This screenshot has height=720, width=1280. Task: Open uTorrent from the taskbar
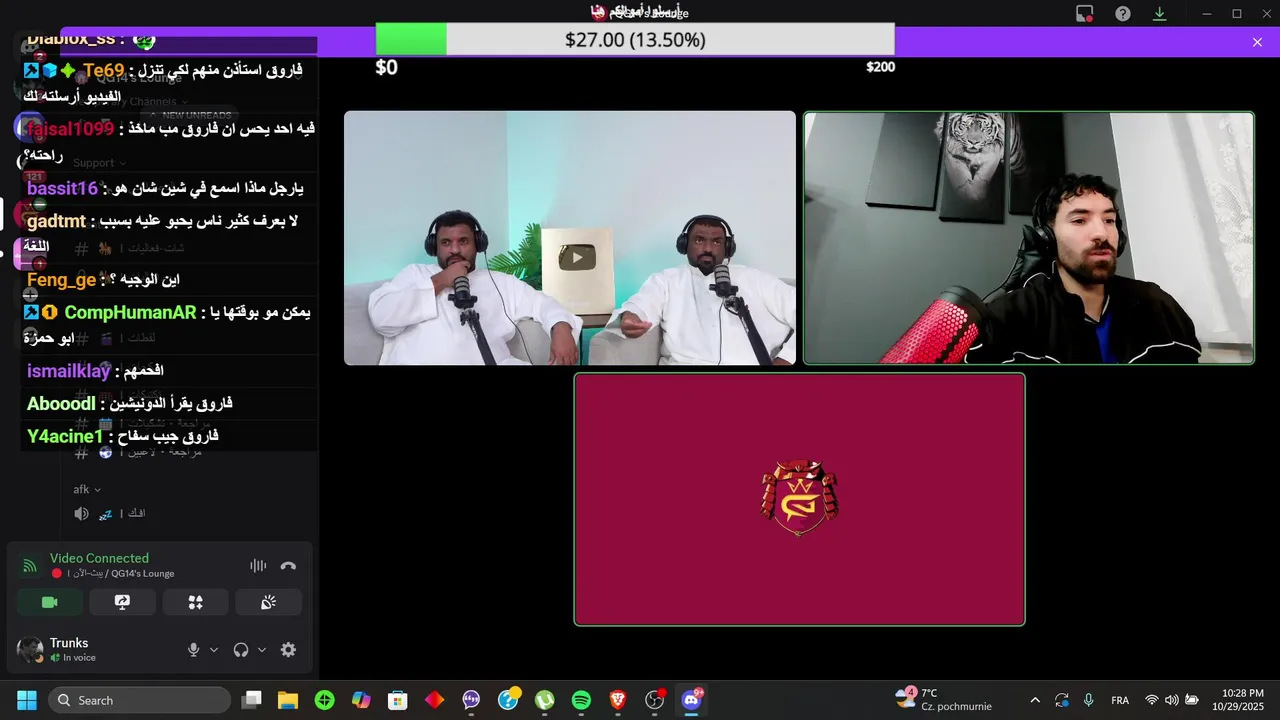point(545,700)
